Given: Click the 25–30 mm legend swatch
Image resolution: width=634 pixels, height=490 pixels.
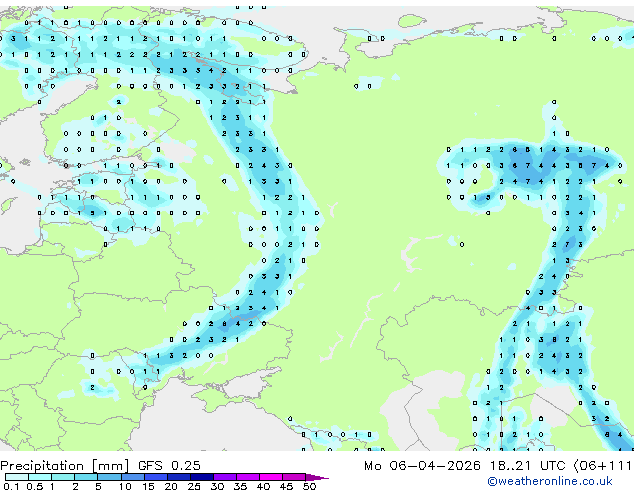Looking at the screenshot, I should click(201, 477).
